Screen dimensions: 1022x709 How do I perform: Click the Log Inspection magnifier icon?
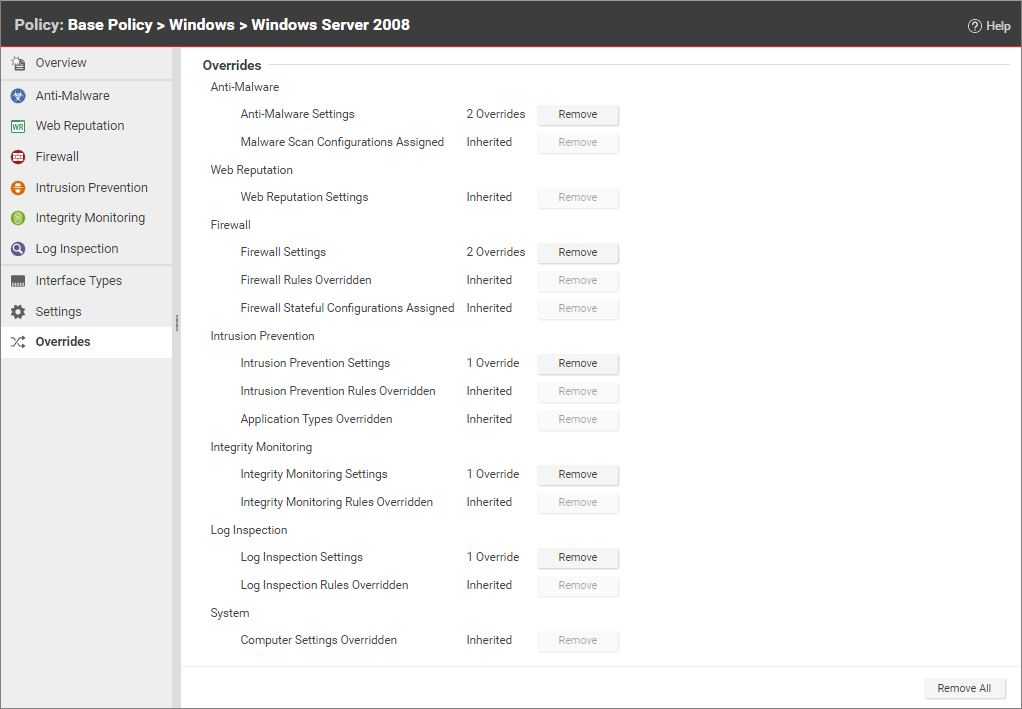18,249
